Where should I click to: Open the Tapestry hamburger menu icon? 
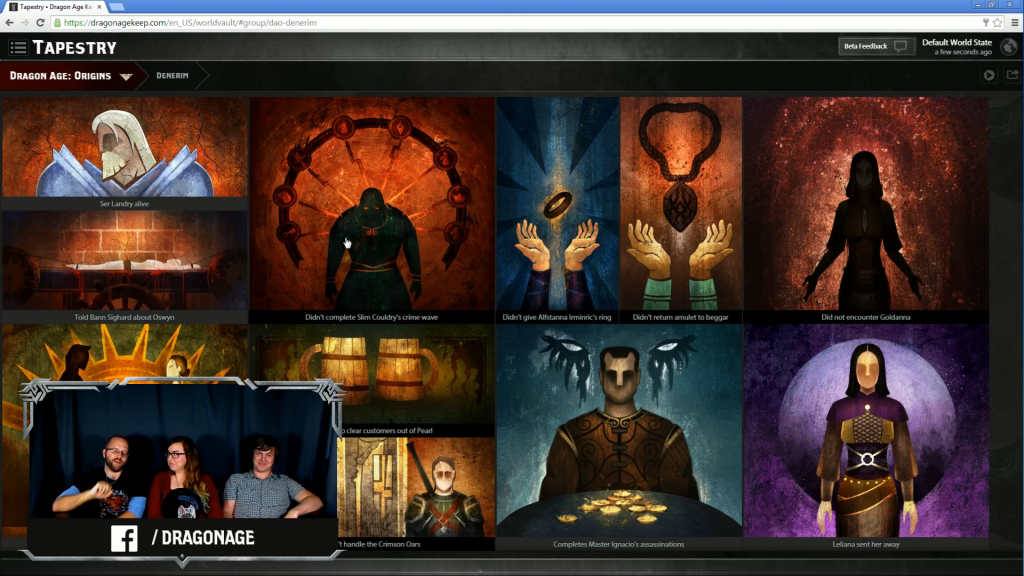(18, 47)
